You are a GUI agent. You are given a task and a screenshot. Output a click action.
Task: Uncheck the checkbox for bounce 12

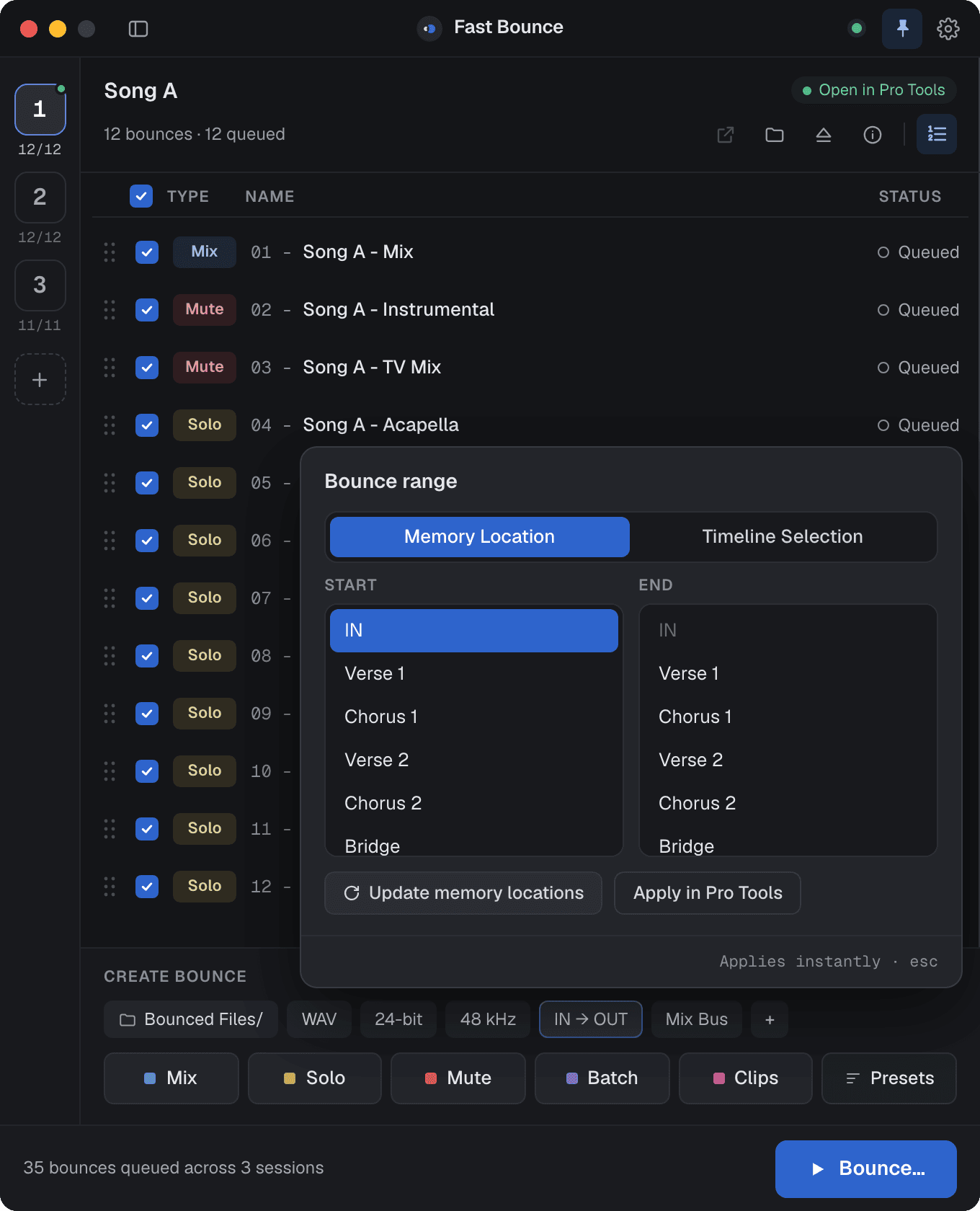[147, 887]
